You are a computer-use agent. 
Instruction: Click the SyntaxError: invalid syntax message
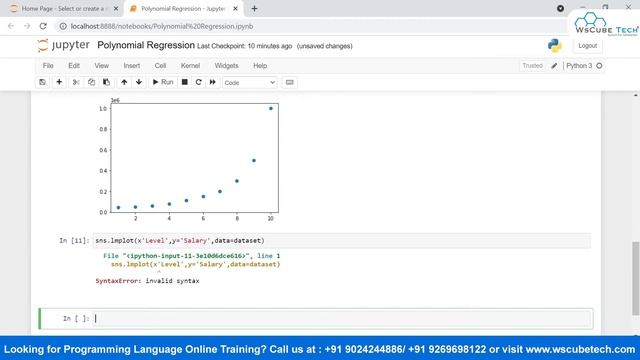pos(147,281)
